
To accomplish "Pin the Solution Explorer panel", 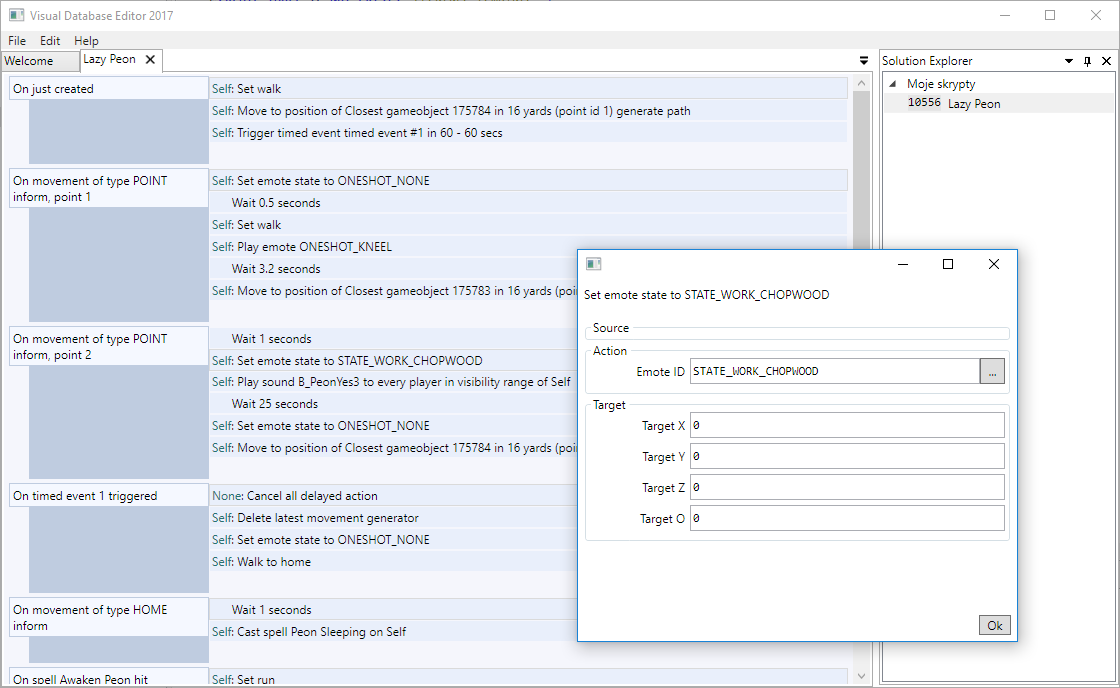I will tap(1087, 60).
